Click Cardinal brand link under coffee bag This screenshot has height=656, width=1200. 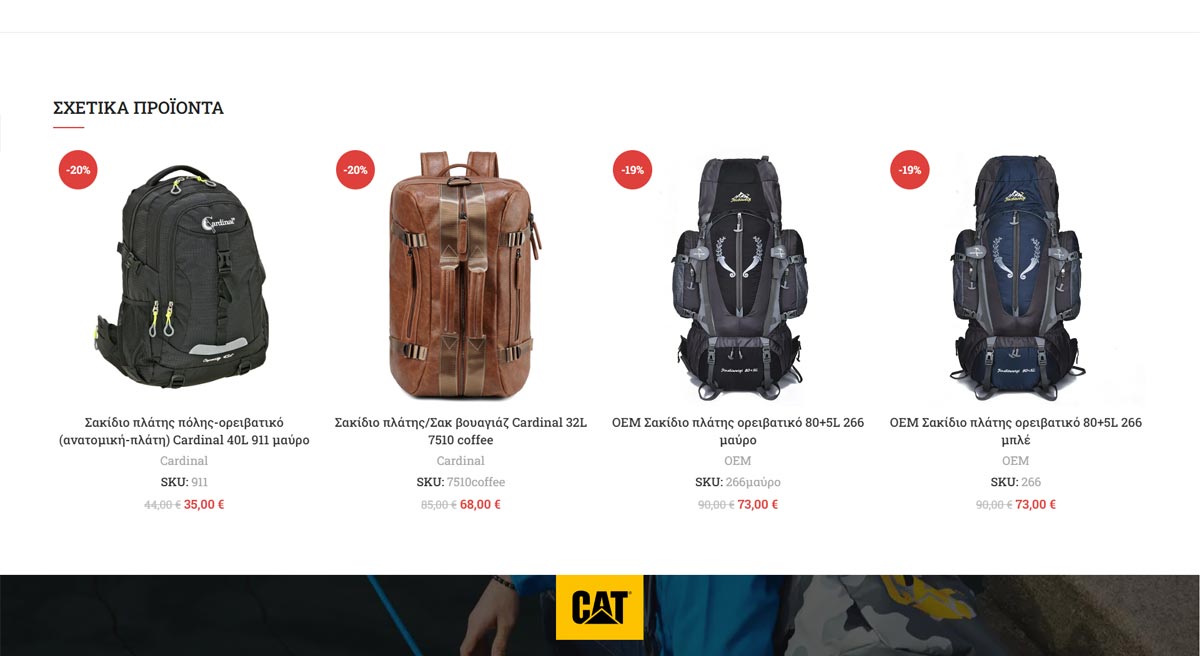[x=461, y=461]
